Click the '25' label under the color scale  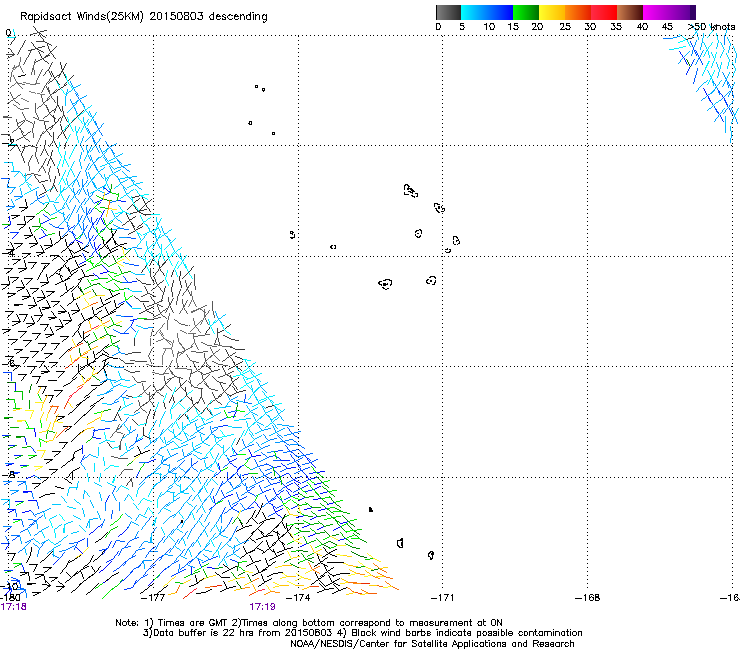tap(565, 27)
